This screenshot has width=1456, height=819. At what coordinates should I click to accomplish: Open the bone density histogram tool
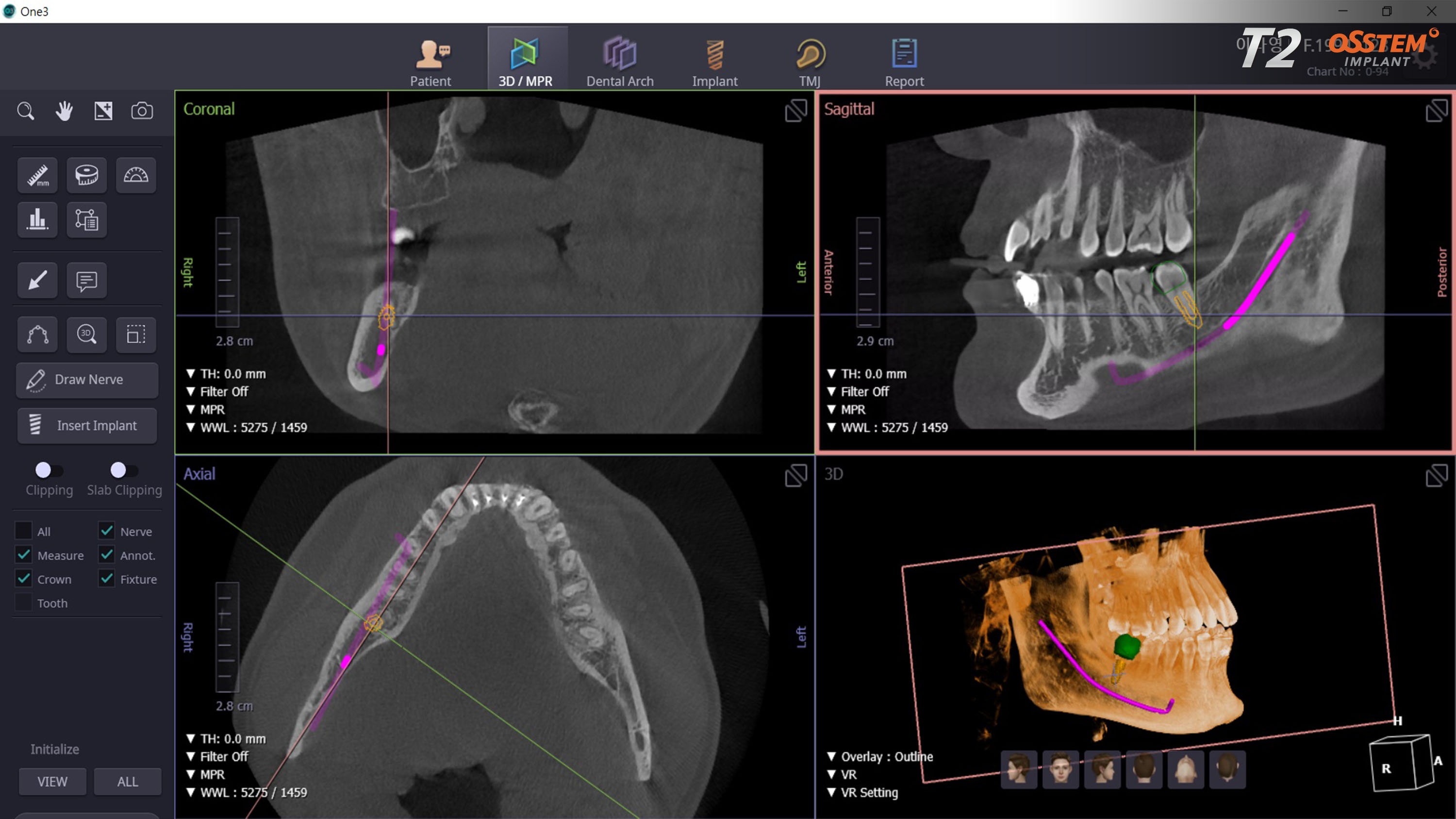point(37,220)
